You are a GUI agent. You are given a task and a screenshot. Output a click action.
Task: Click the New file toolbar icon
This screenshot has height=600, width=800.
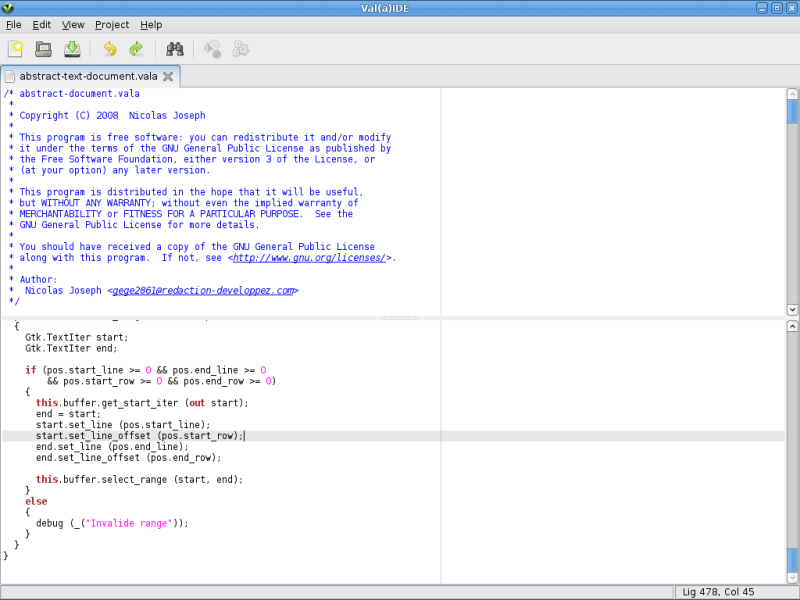point(15,49)
